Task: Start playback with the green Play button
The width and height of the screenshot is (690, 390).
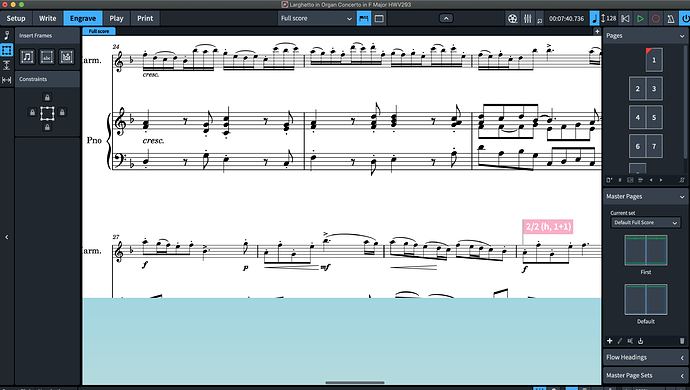Action: point(640,18)
